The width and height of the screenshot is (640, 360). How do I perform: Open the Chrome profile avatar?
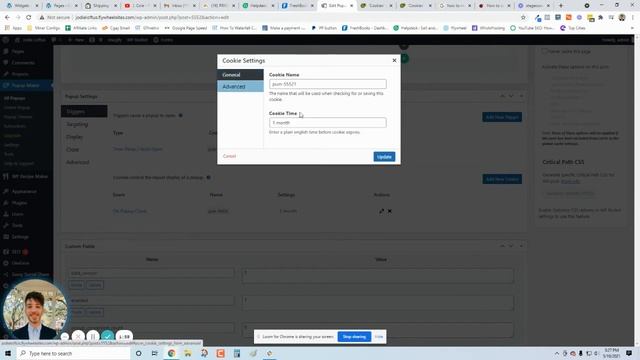[x=622, y=18]
